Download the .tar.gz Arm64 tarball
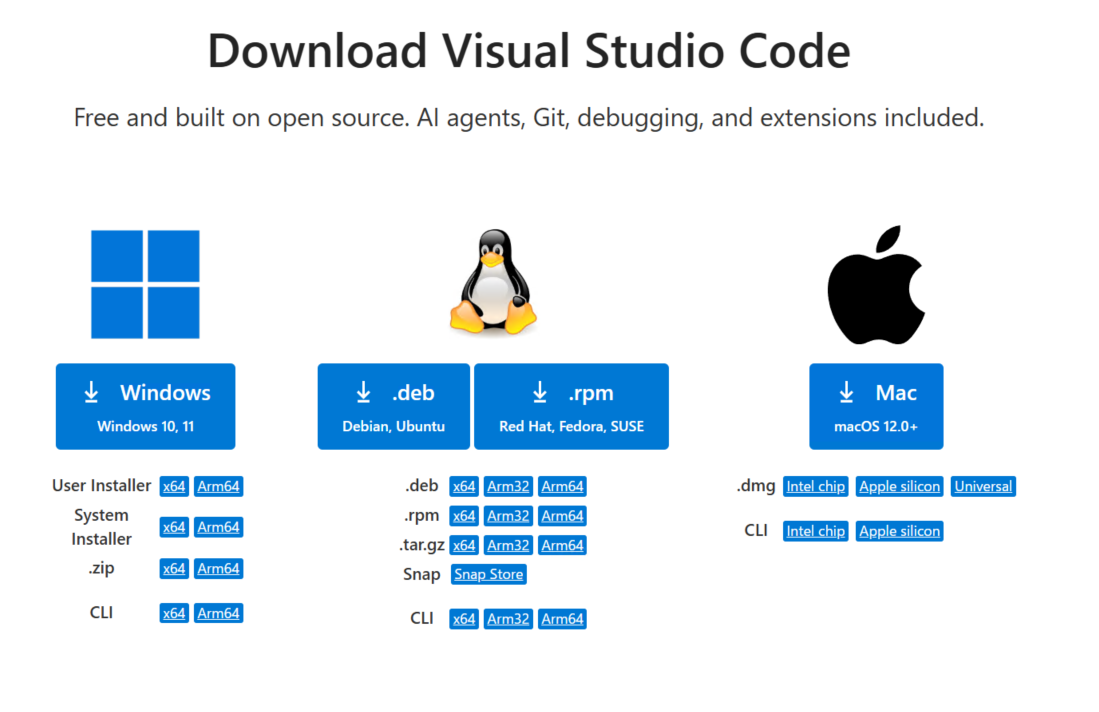Image resolution: width=1099 pixels, height=712 pixels. coord(562,545)
